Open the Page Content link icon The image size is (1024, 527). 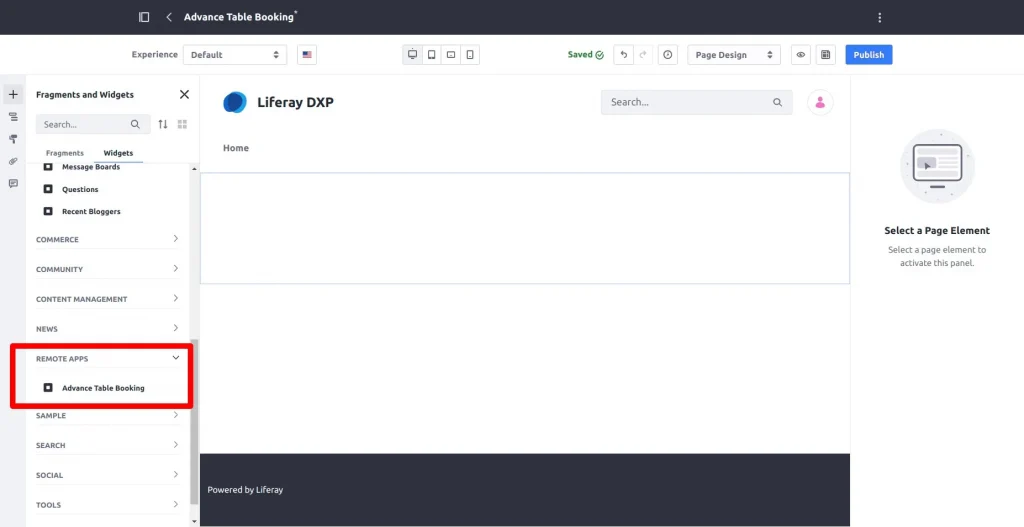[13, 161]
